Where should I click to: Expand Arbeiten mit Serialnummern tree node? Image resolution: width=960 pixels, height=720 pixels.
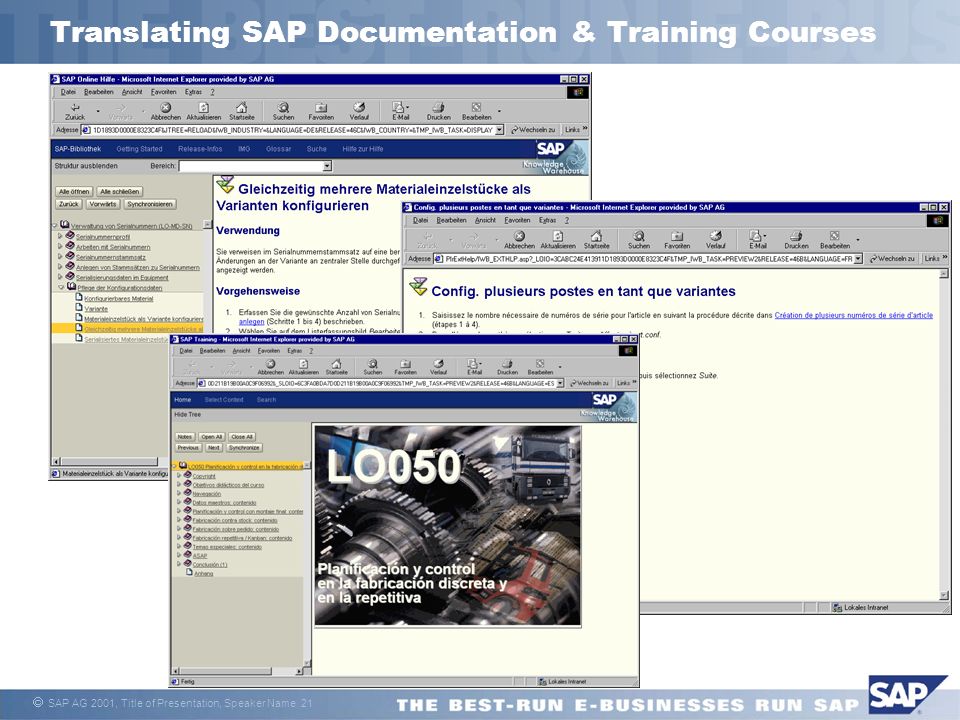[60, 246]
